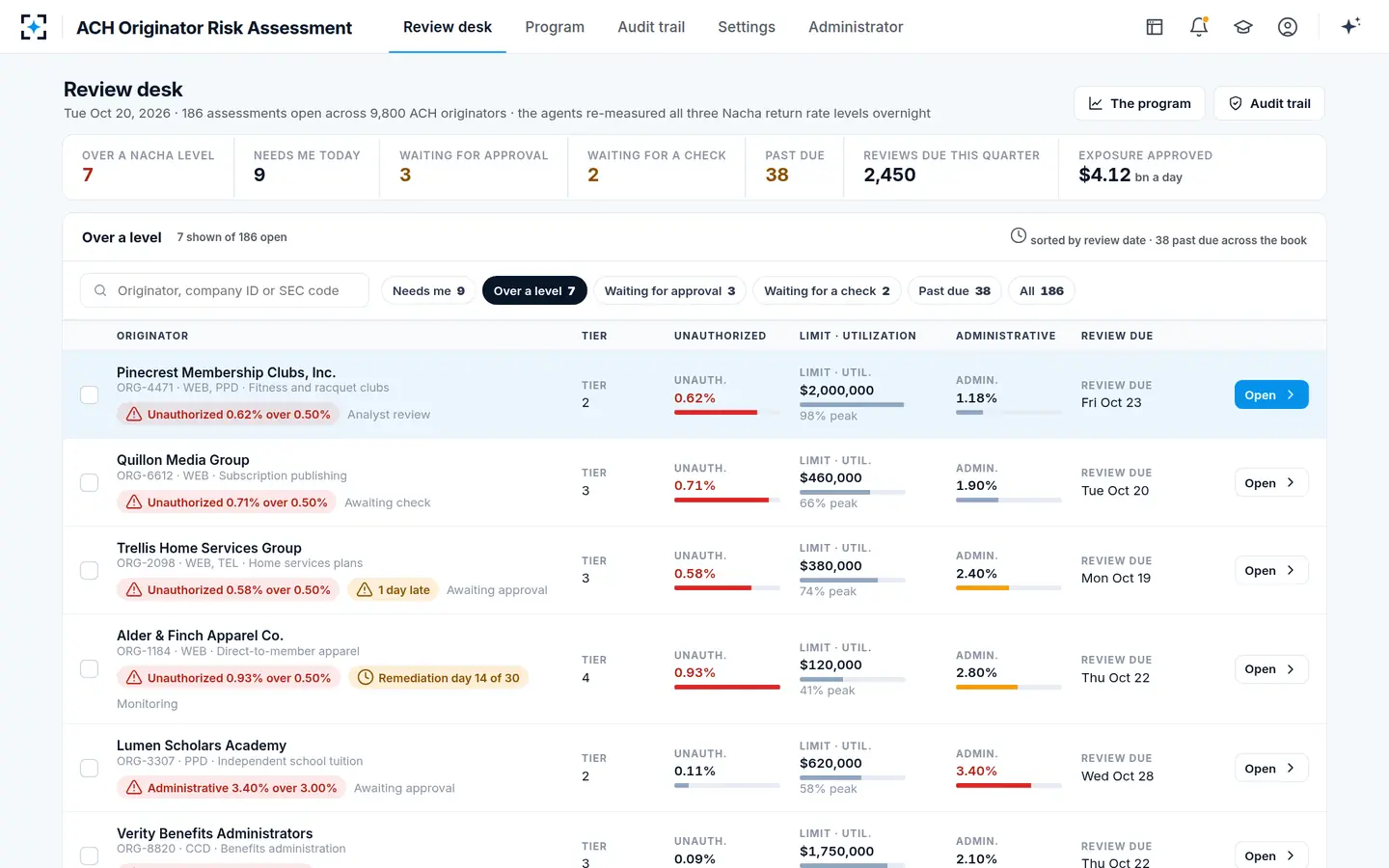Show 'All 186' assessments
Image resolution: width=1389 pixels, height=868 pixels.
1042,290
